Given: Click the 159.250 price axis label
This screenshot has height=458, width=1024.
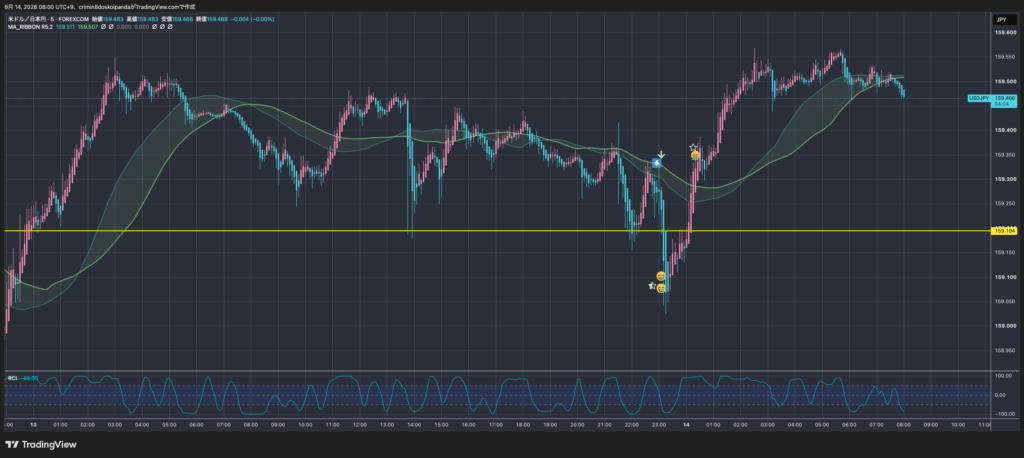Looking at the screenshot, I should 1006,203.
